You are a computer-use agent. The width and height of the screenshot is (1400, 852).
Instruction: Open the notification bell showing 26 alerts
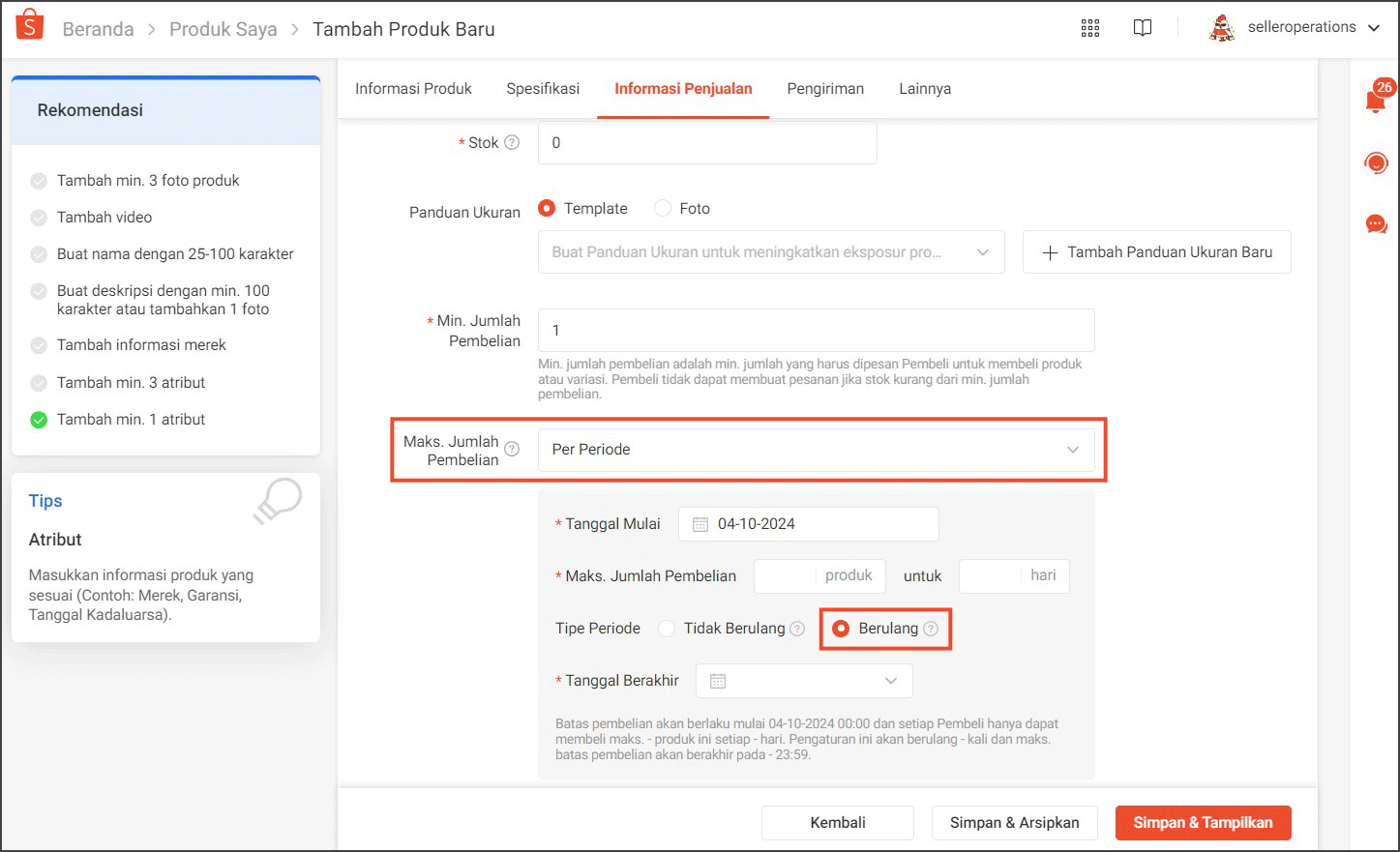click(x=1376, y=102)
